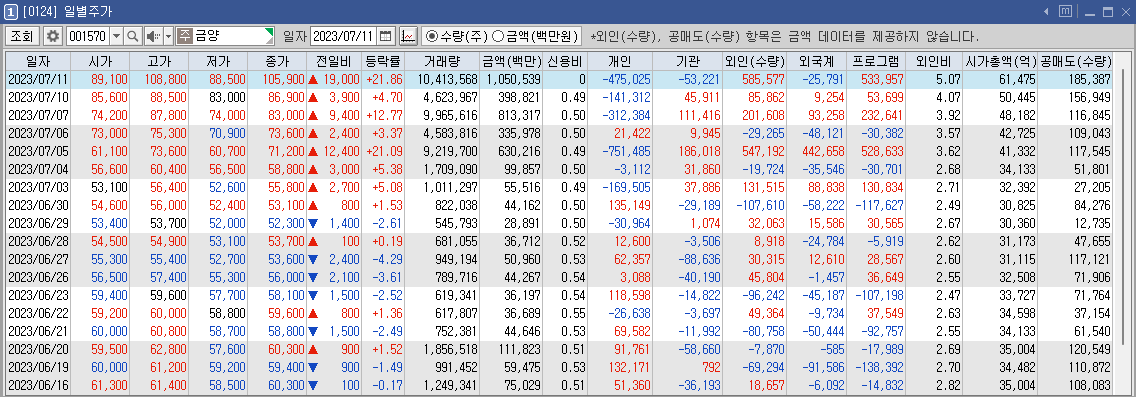1136x397 pixels.
Task: Click the 신용비 column header
Action: (x=565, y=62)
